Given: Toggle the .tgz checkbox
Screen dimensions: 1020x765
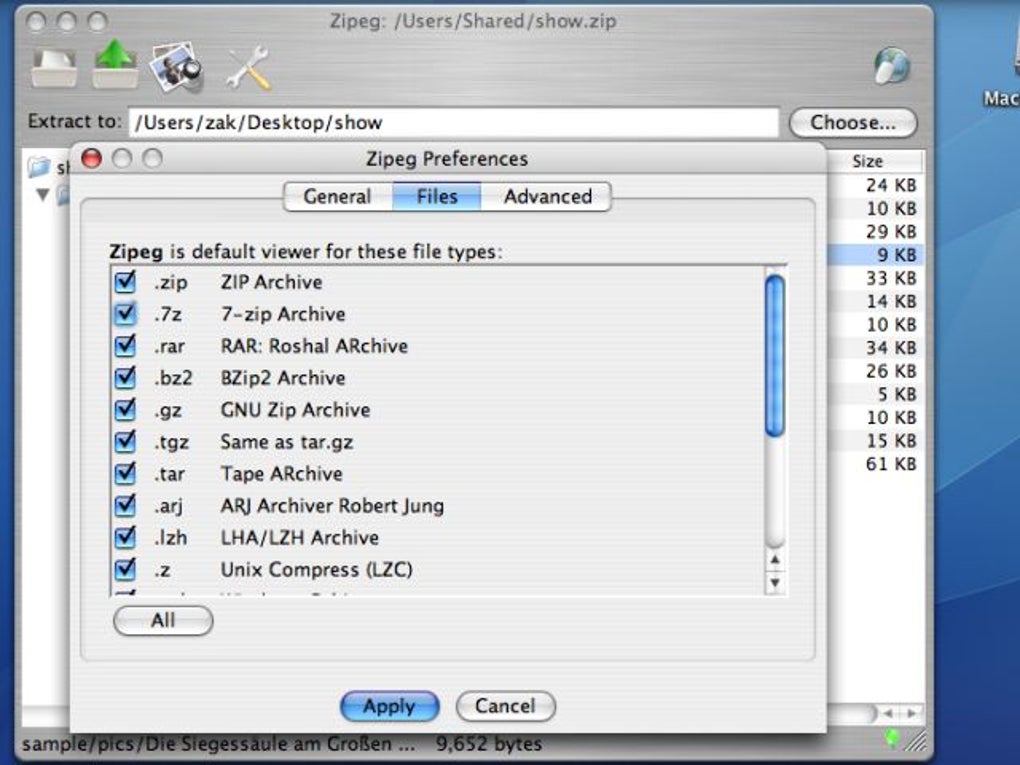Looking at the screenshot, I should coord(125,441).
